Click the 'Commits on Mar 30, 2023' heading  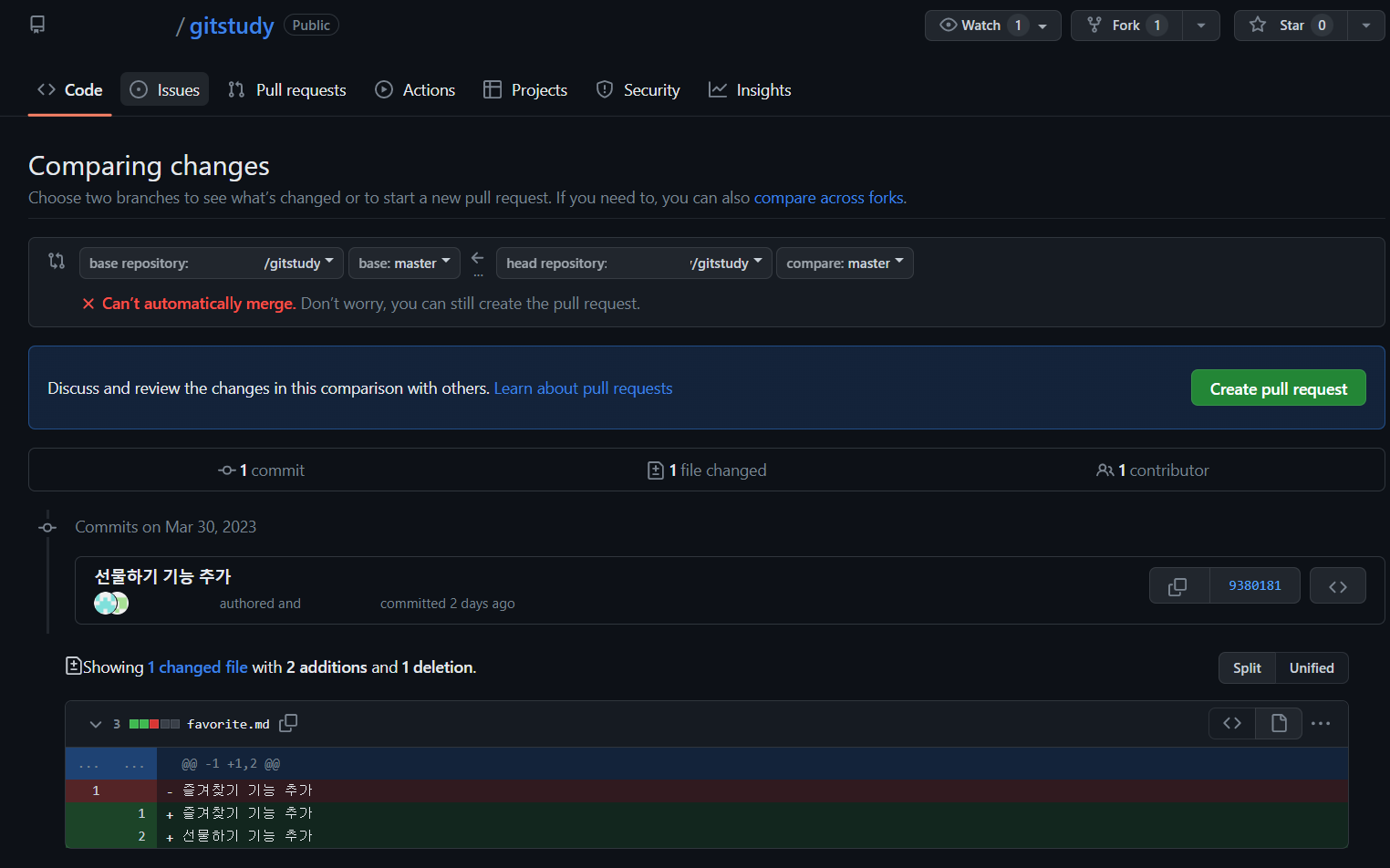165,527
